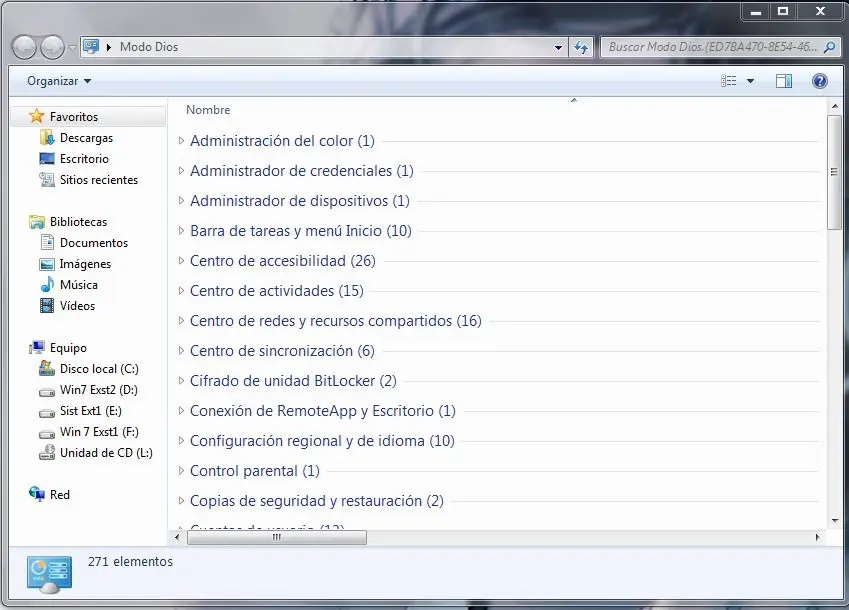The image size is (849, 610).
Task: Click the Red network icon
Action: (37, 494)
